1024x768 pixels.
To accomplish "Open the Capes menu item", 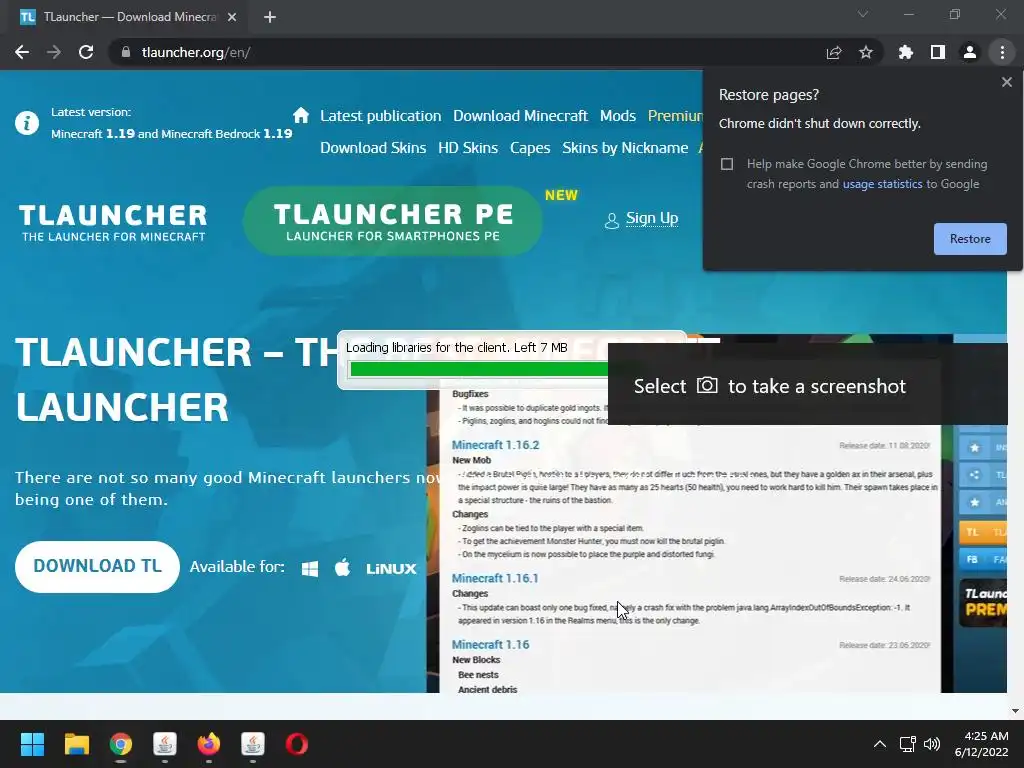I will pos(530,148).
